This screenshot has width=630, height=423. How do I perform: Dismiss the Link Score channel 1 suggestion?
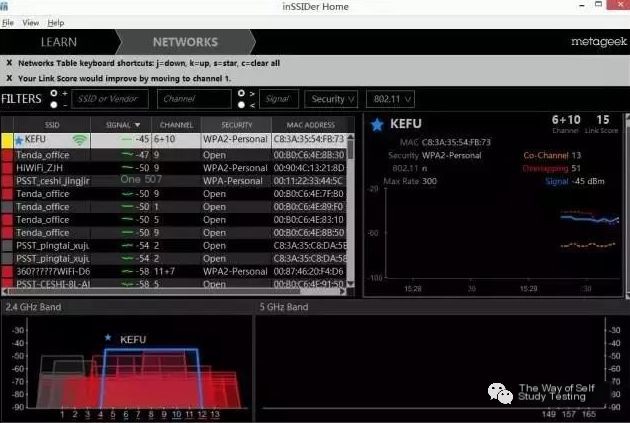(x=9, y=78)
